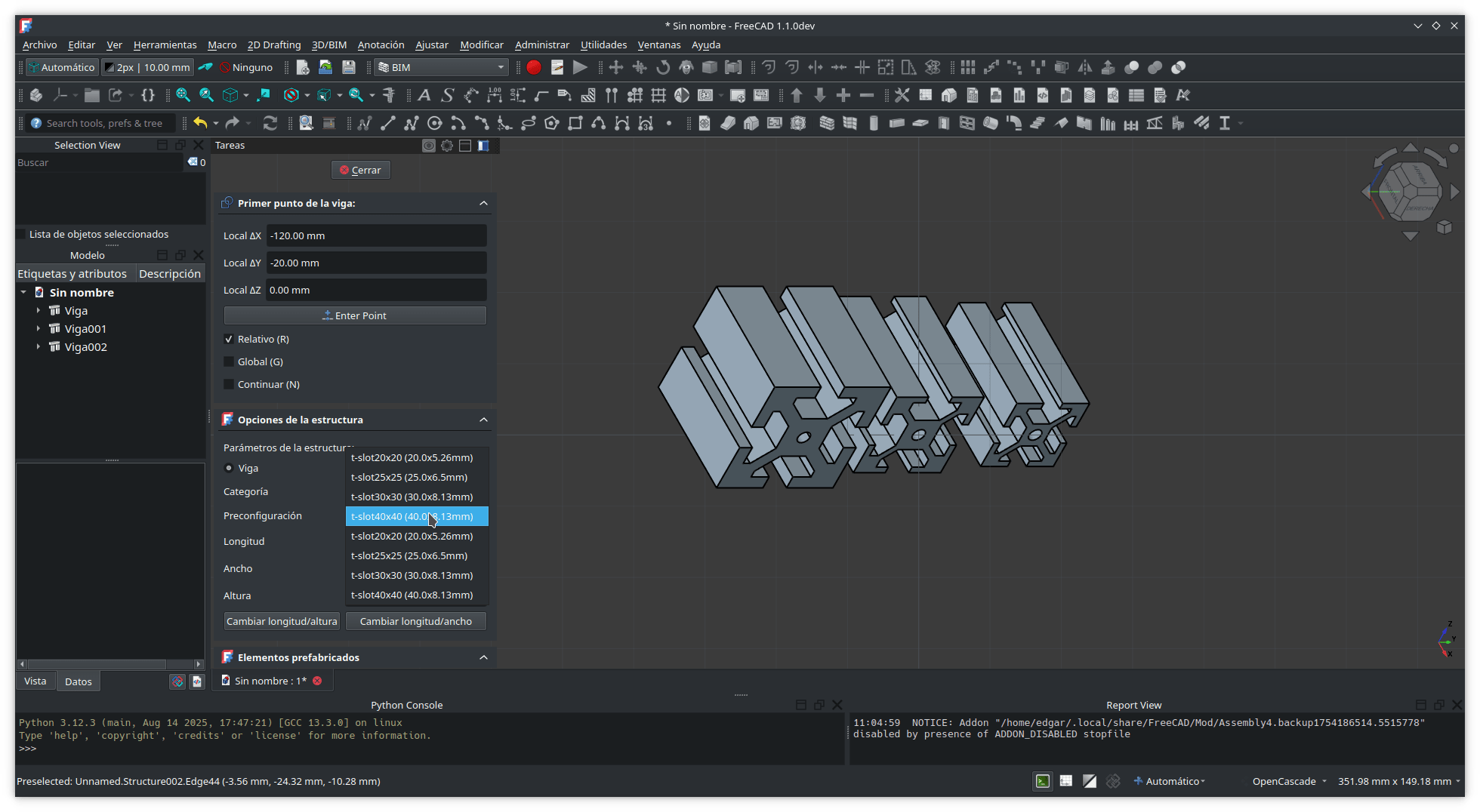Enable the Continuar (N) checkbox
This screenshot has height=812, width=1480.
coord(229,385)
